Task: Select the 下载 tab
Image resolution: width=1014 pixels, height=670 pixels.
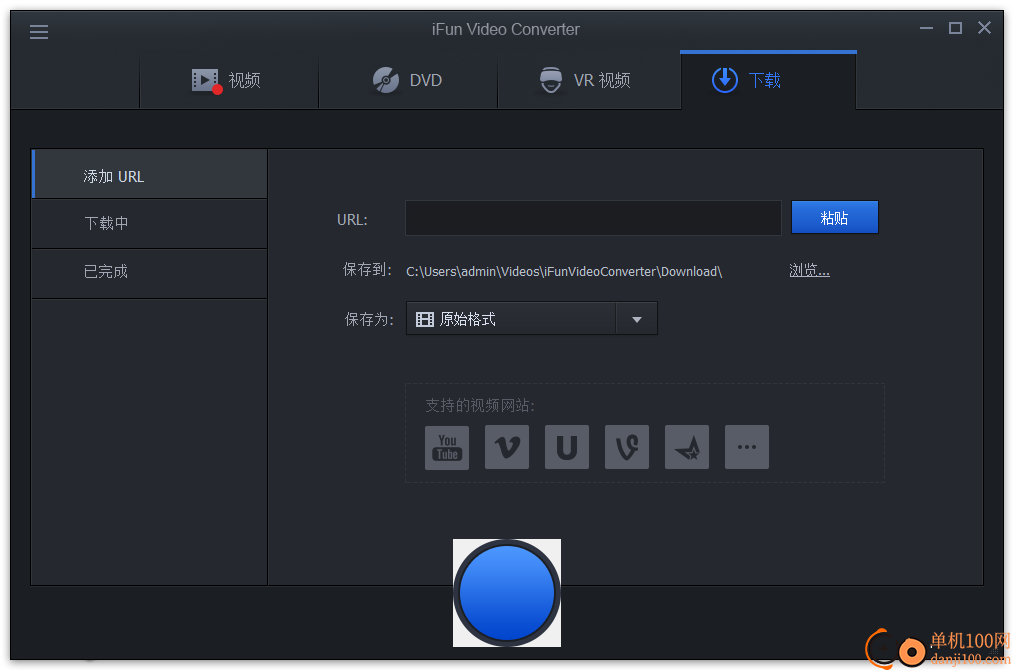Action: pyautogui.click(x=768, y=80)
